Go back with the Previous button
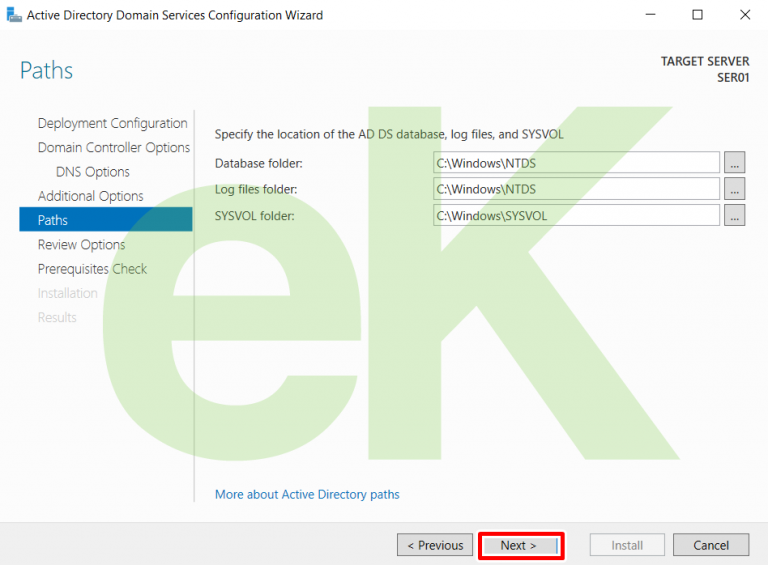Image resolution: width=768 pixels, height=565 pixels. click(x=435, y=545)
